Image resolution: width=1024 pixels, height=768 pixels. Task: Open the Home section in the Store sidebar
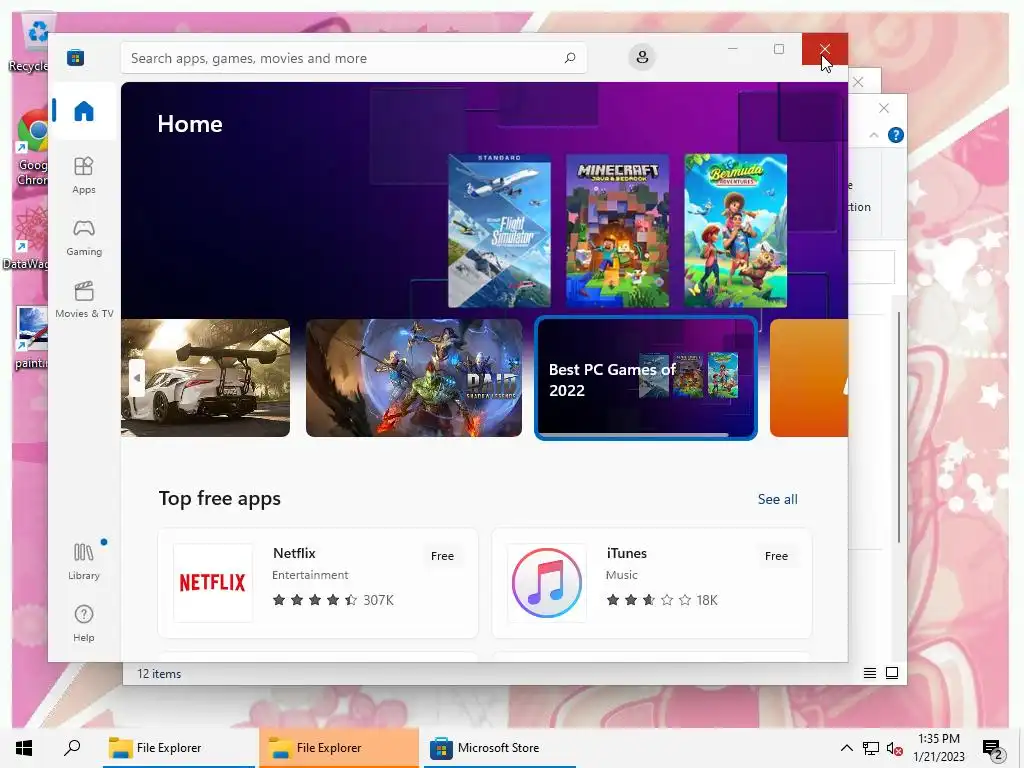84,111
